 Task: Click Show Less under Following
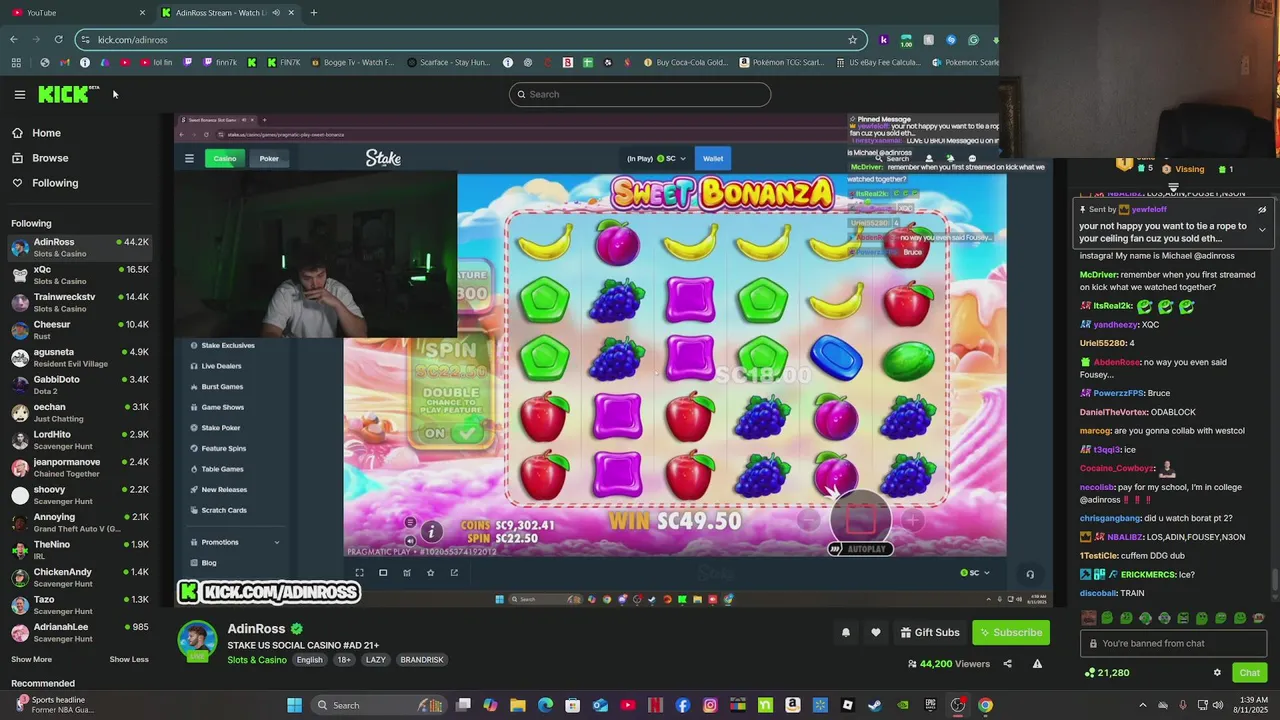pyautogui.click(x=129, y=659)
